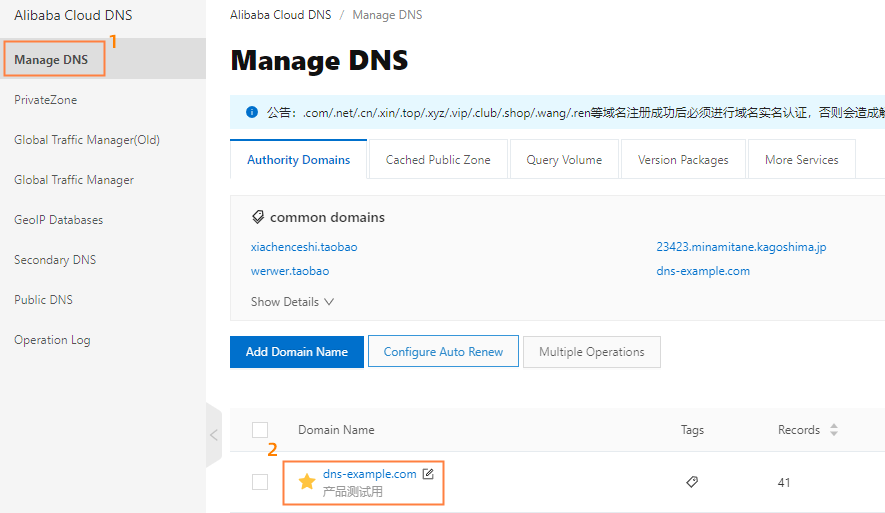Click the info icon in the announcement banner
This screenshot has height=513, width=885.
click(252, 112)
